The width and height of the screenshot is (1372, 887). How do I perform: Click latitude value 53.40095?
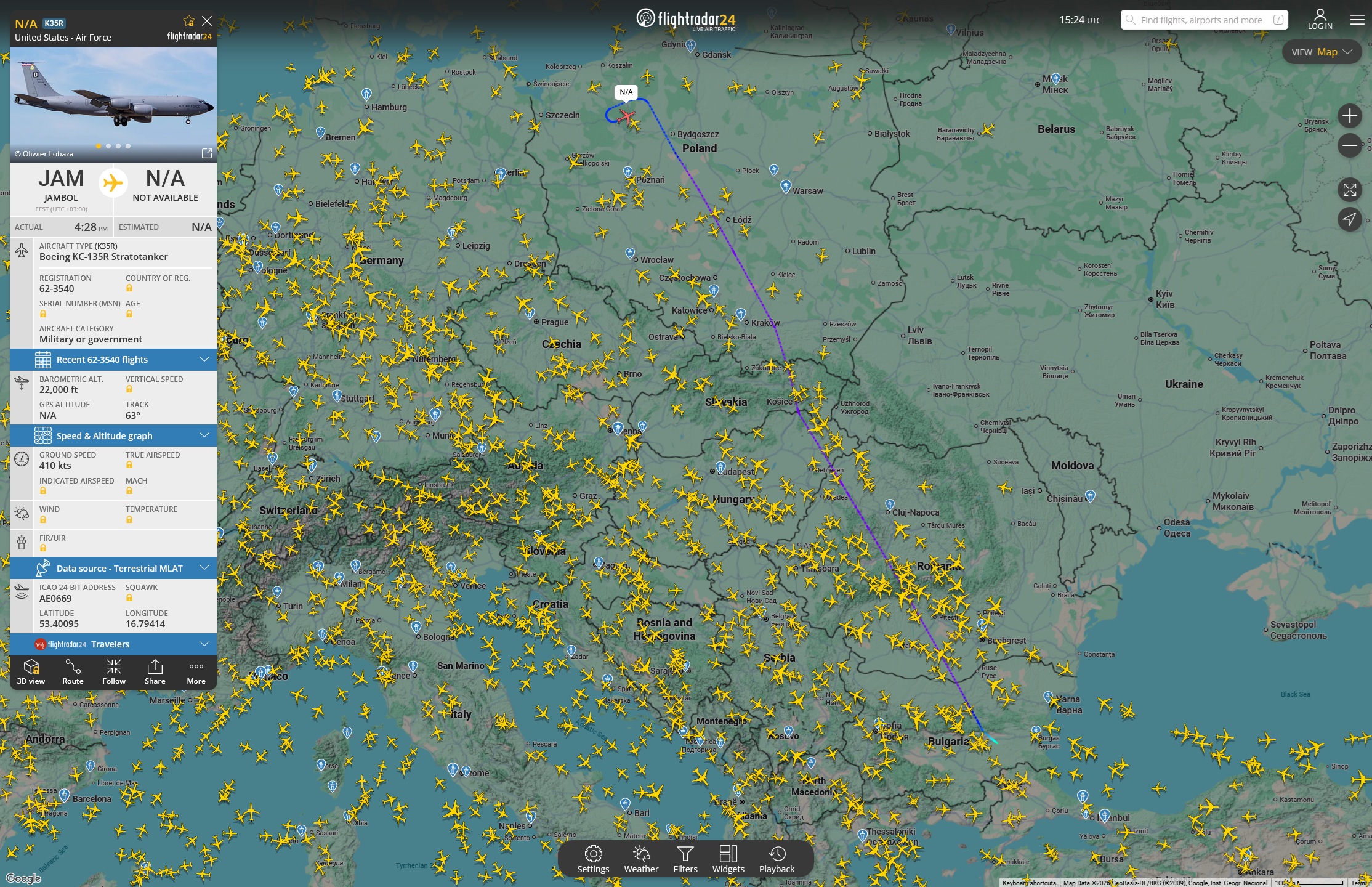coord(59,624)
